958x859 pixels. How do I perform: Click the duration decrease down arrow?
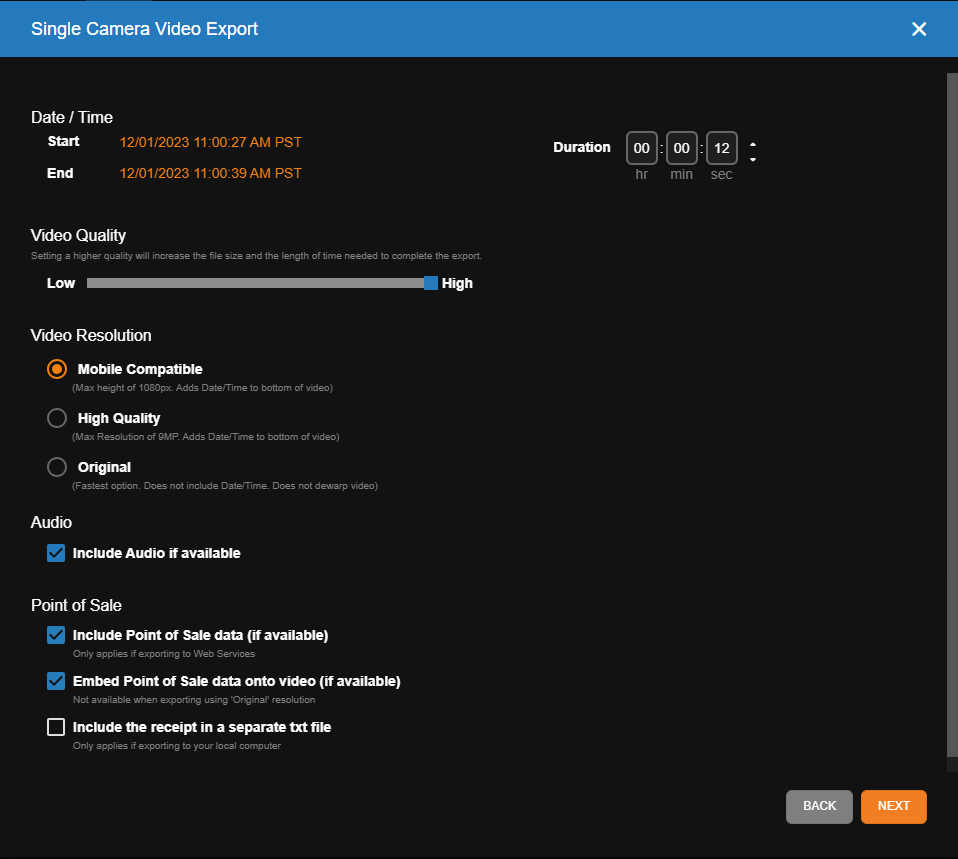click(x=753, y=158)
